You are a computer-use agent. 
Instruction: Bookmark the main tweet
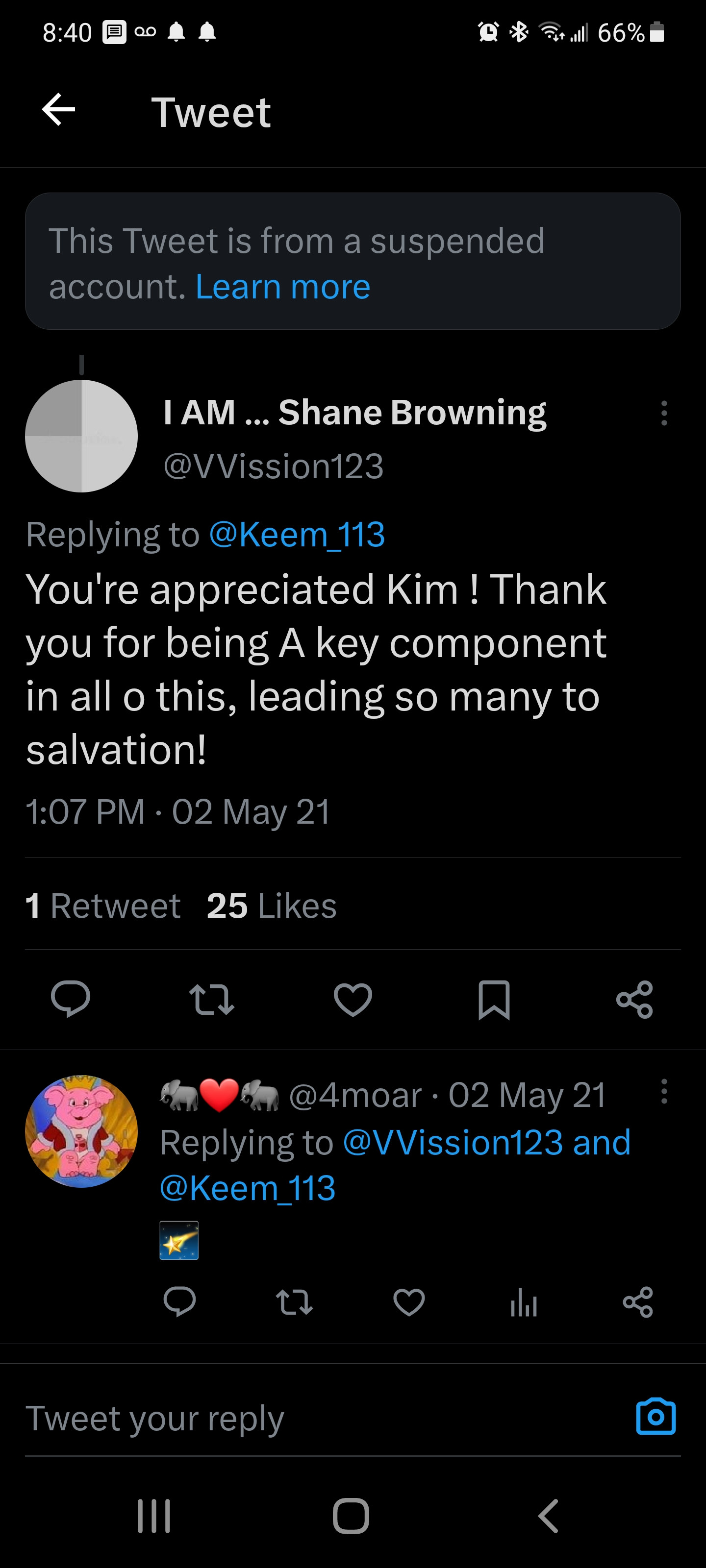494,999
